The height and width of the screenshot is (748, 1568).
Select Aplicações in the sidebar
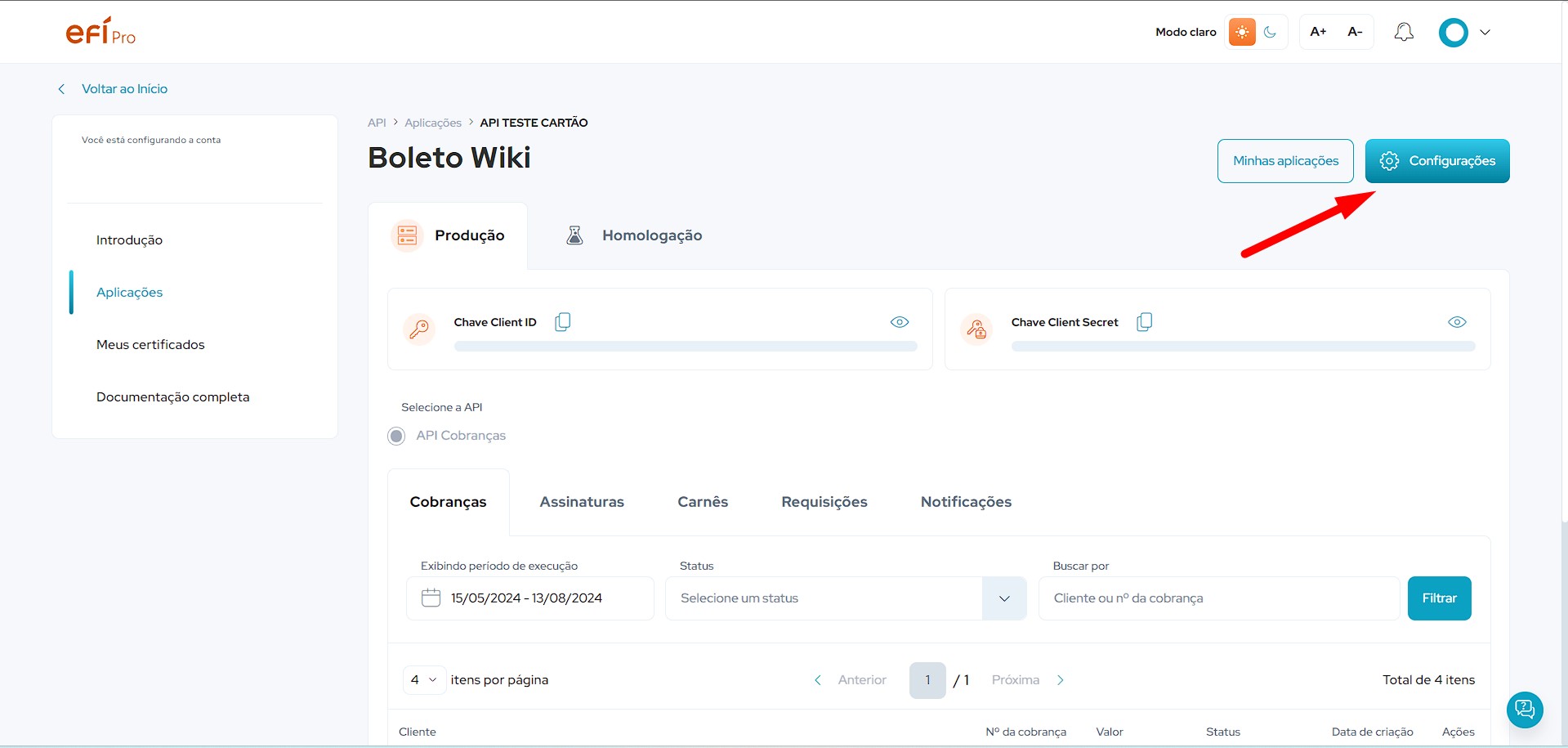point(129,293)
